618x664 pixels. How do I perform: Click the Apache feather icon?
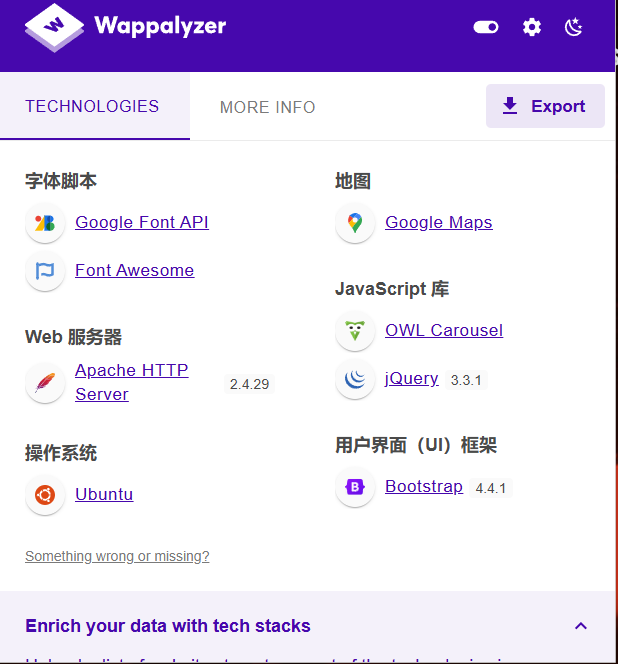click(x=45, y=383)
